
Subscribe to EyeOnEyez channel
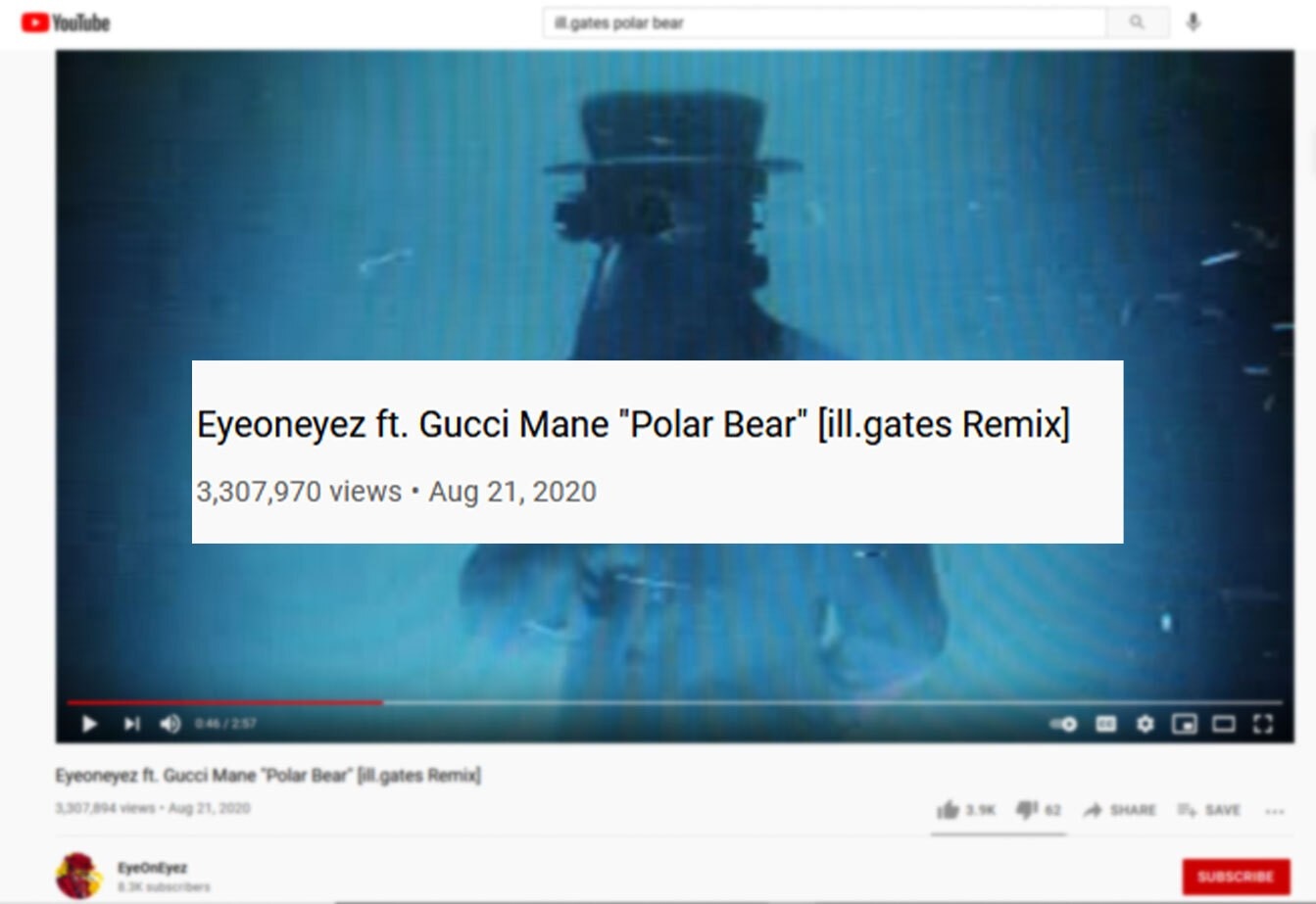pyautogui.click(x=1236, y=877)
